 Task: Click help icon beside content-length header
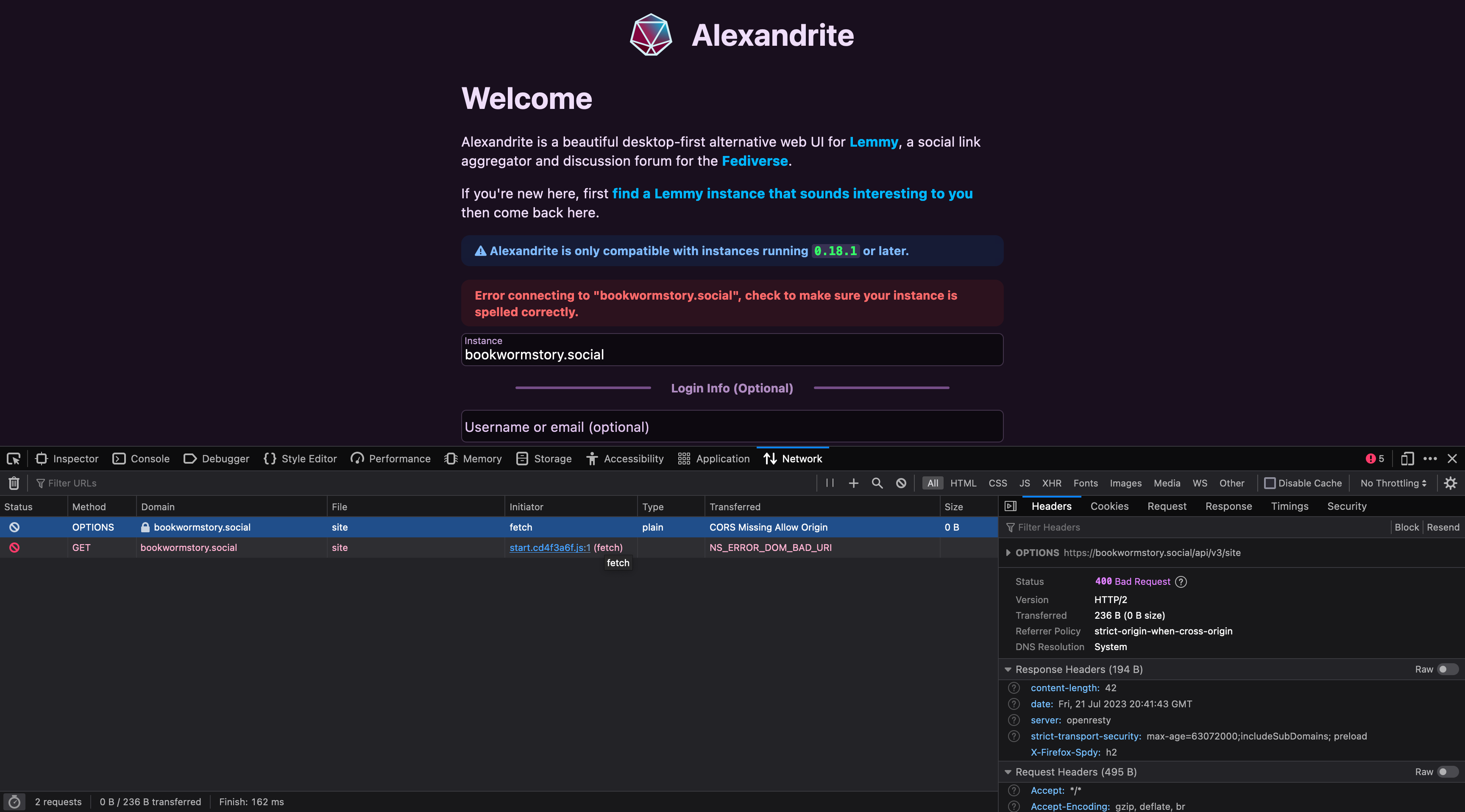pos(1014,688)
